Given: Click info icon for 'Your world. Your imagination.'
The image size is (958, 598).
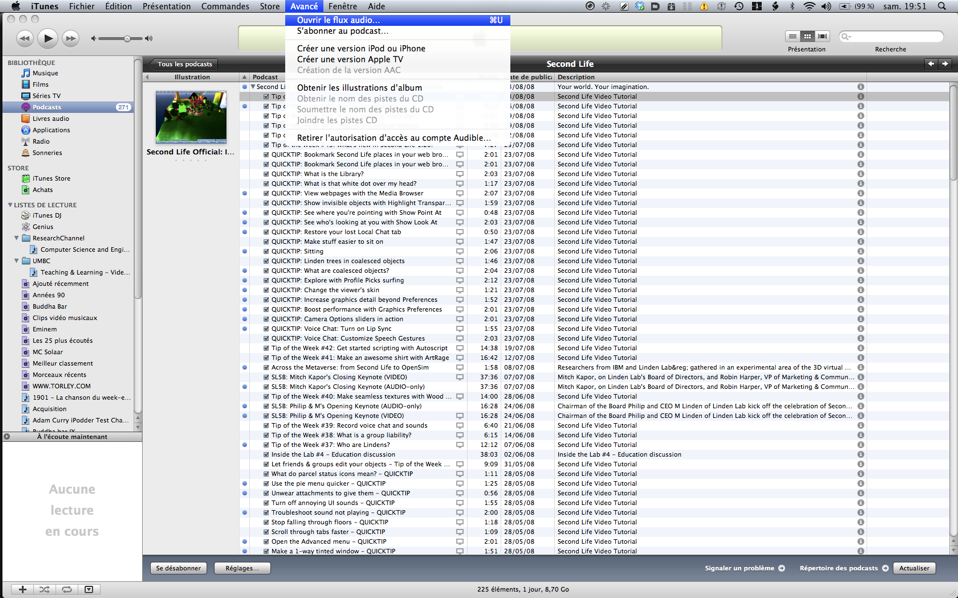Looking at the screenshot, I should 860,87.
